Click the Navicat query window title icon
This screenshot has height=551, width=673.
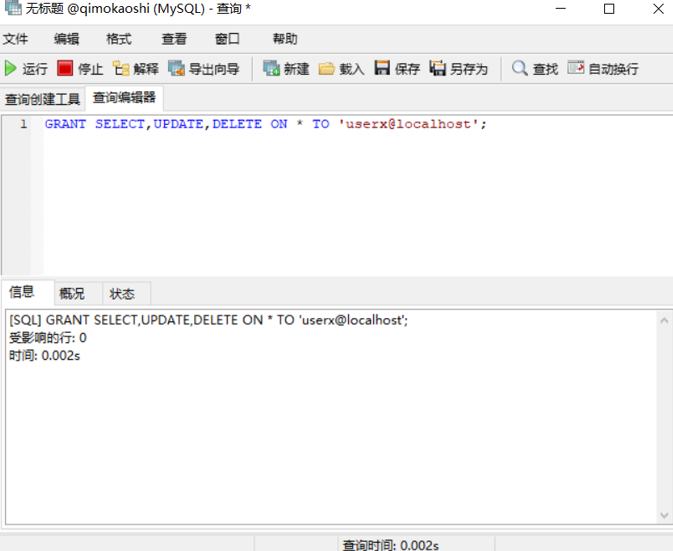pyautogui.click(x=12, y=8)
